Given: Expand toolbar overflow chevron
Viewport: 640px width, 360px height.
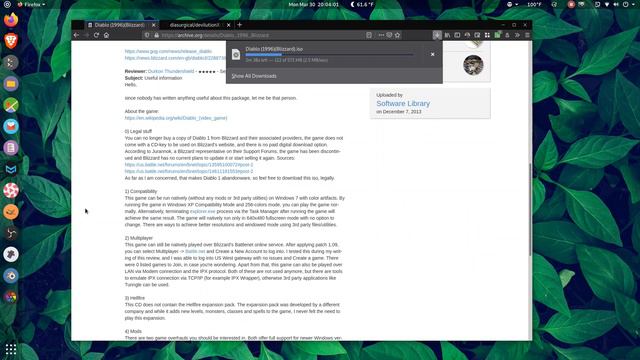Looking at the screenshot, I should point(517,35).
